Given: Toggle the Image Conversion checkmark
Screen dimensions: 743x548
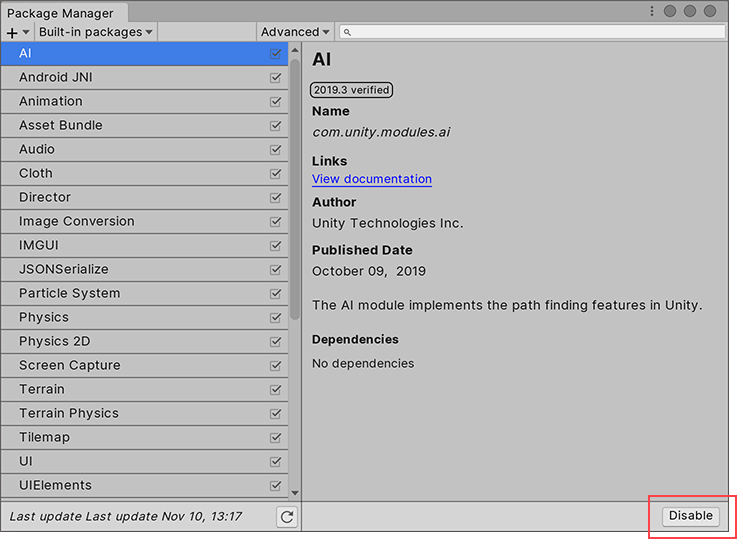Looking at the screenshot, I should [275, 222].
